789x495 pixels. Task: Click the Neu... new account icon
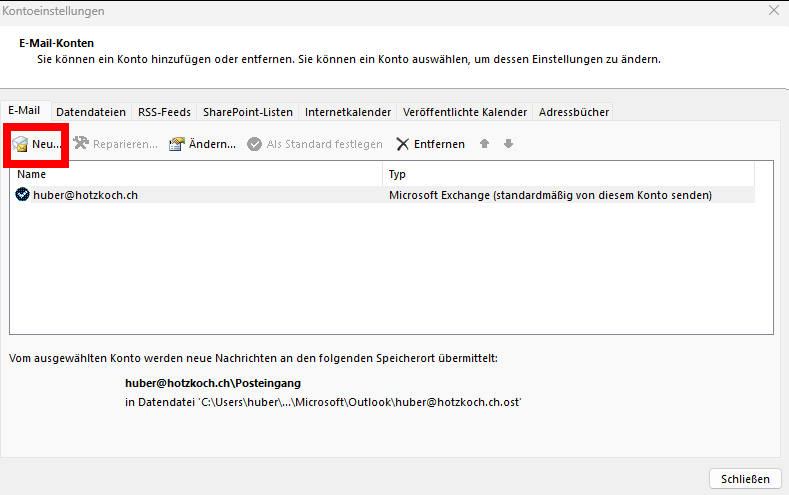(20, 145)
